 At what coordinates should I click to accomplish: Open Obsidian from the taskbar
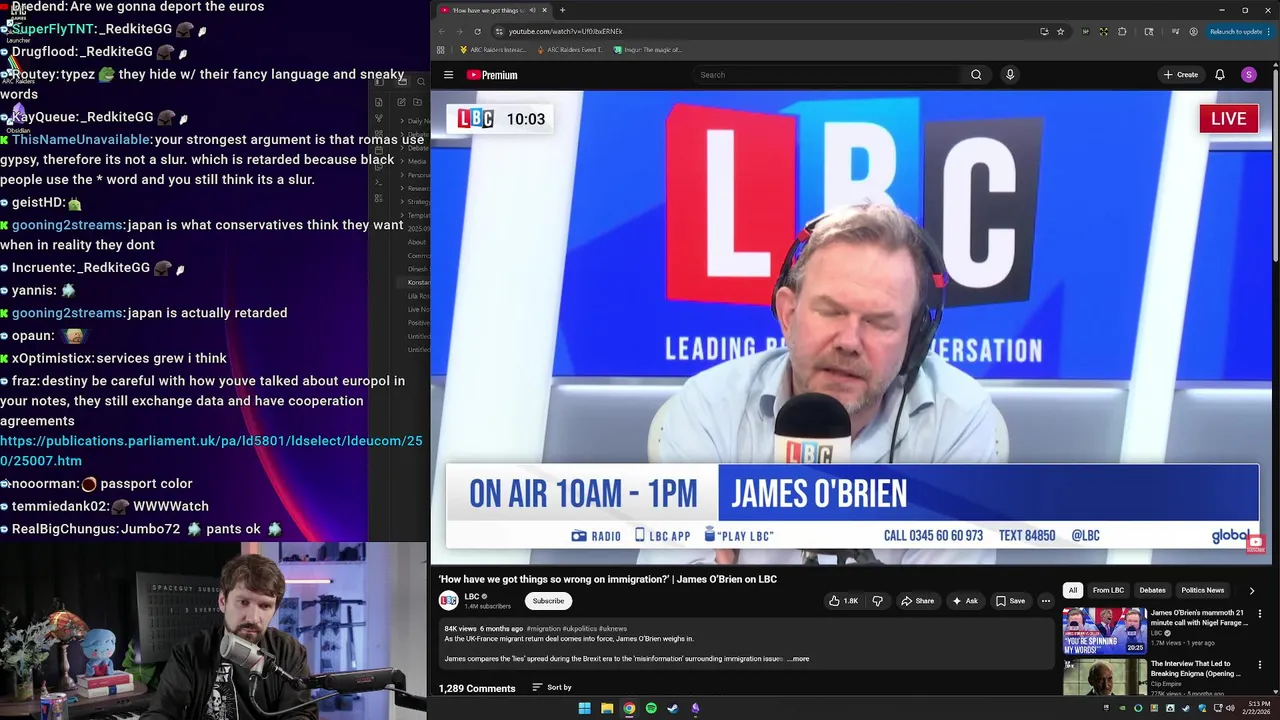[x=695, y=709]
